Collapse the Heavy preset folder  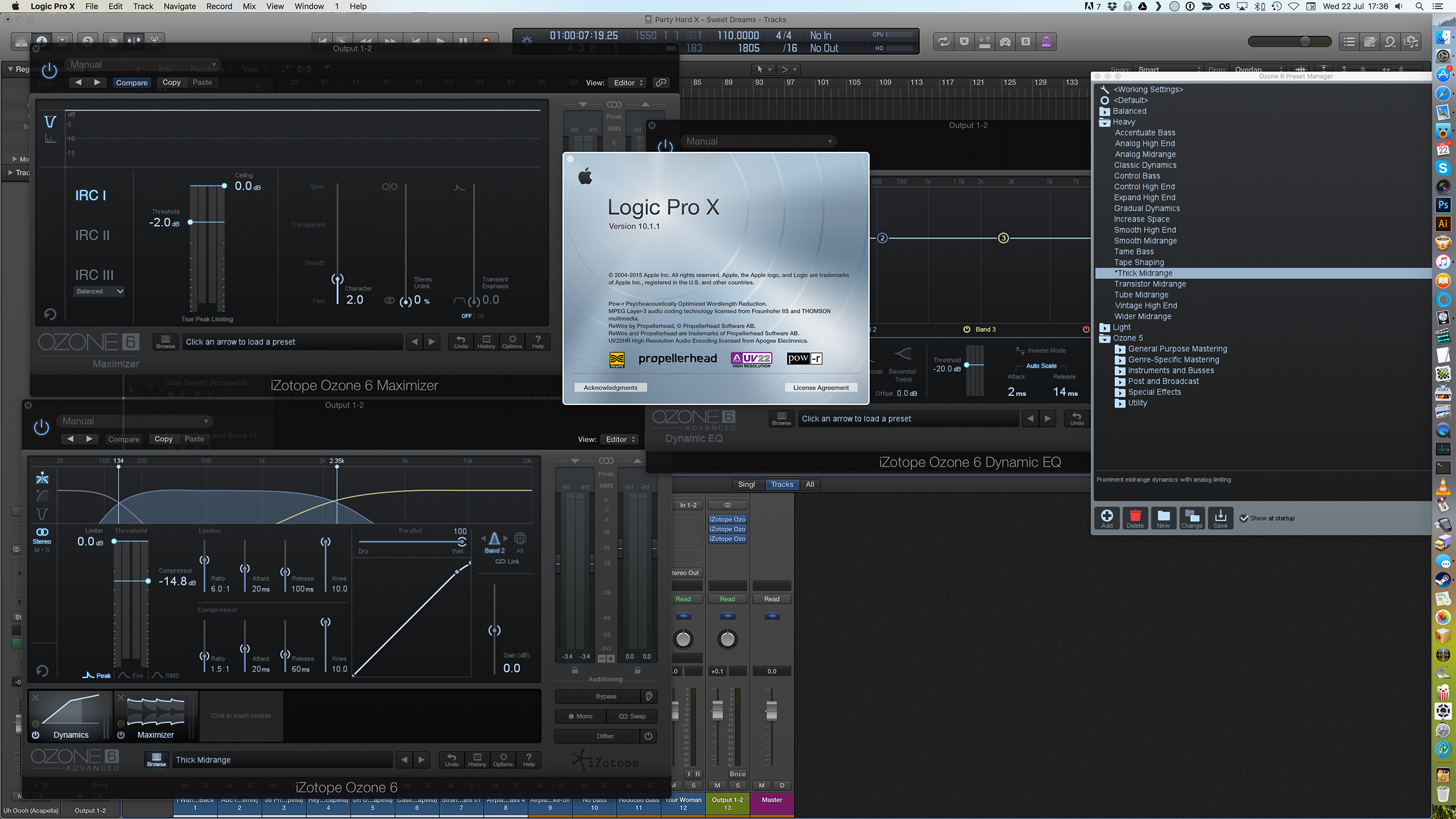click(x=1104, y=122)
